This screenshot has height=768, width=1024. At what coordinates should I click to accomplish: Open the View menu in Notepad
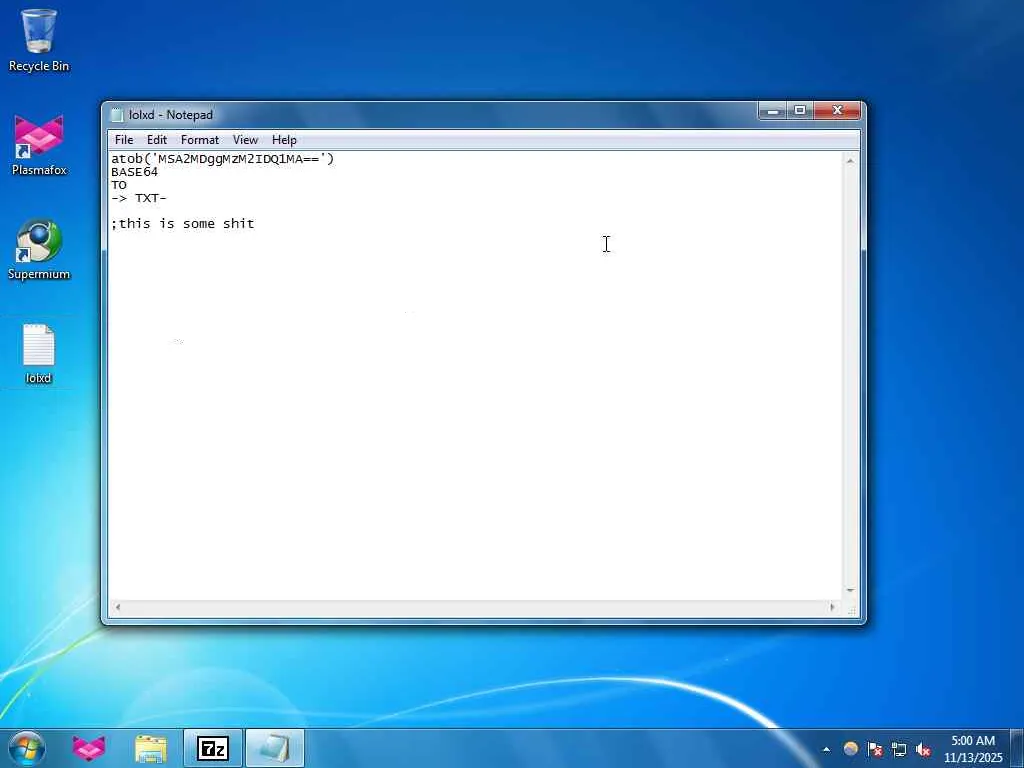coord(246,140)
